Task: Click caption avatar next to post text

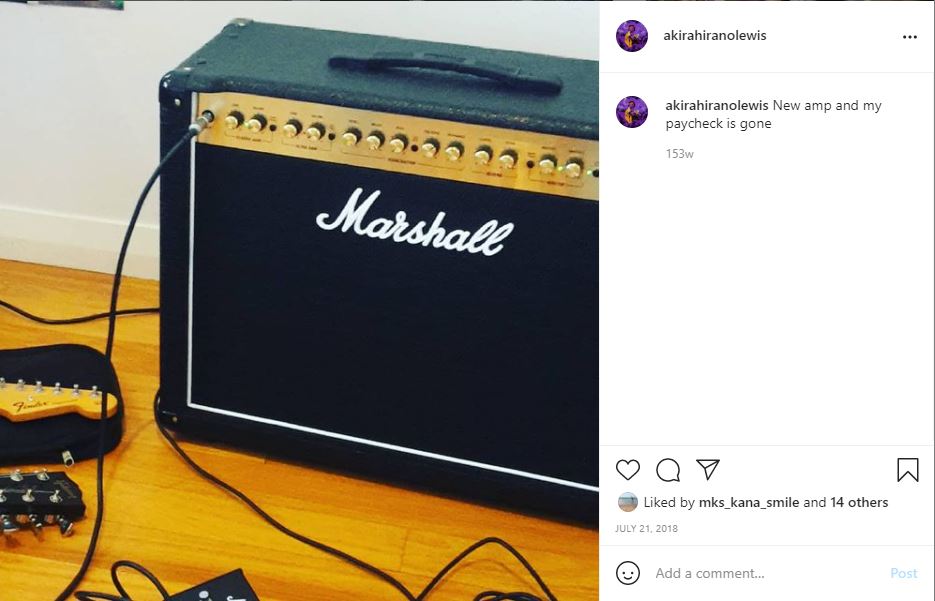Action: pyautogui.click(x=631, y=112)
